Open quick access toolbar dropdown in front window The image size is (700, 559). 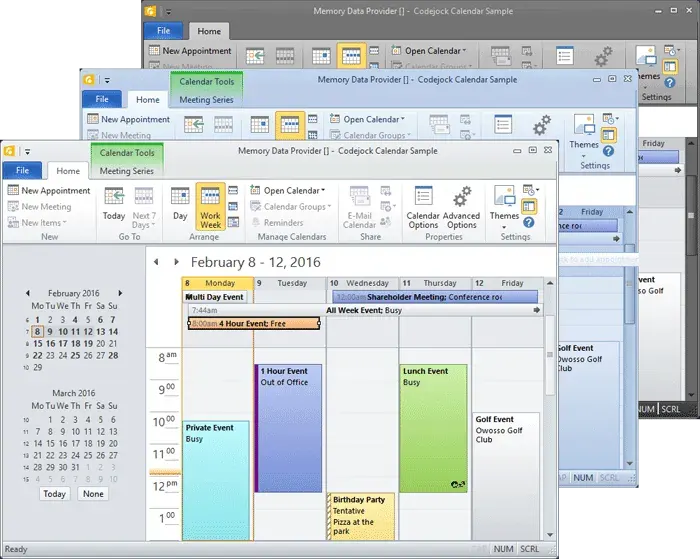[27, 152]
